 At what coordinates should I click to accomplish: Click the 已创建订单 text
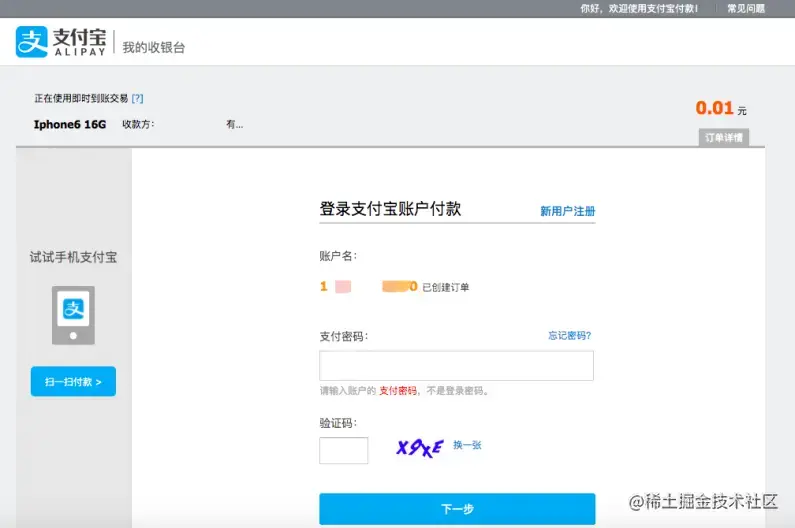446,287
